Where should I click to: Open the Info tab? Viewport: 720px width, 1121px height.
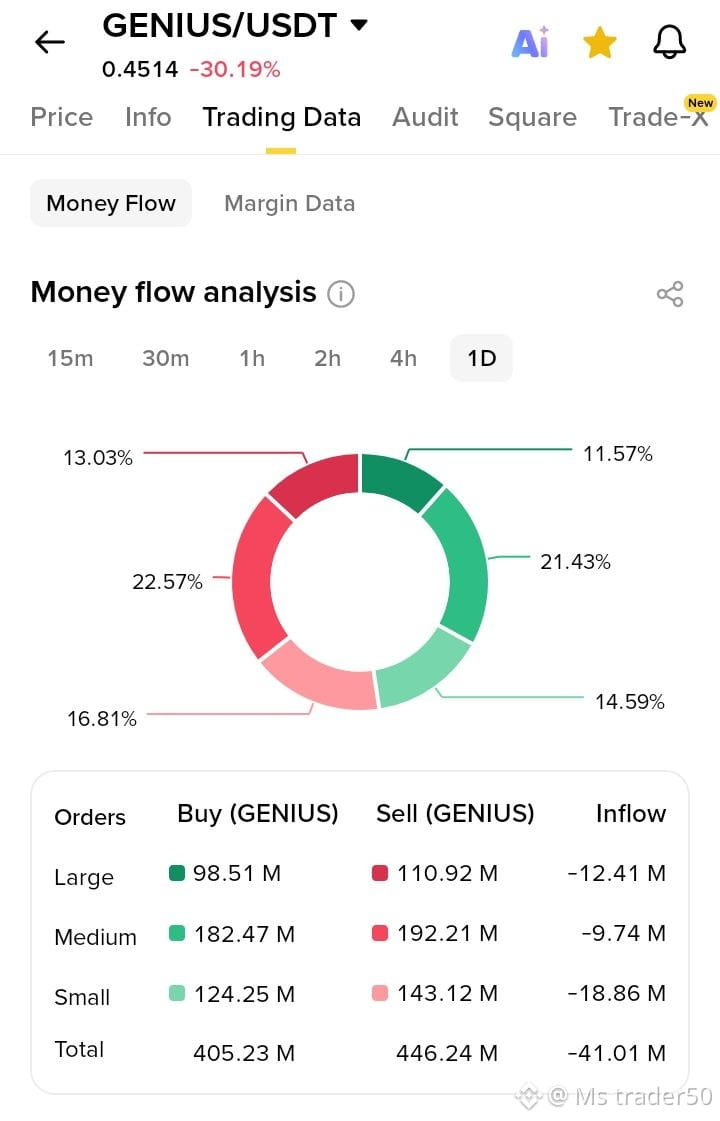click(x=148, y=117)
